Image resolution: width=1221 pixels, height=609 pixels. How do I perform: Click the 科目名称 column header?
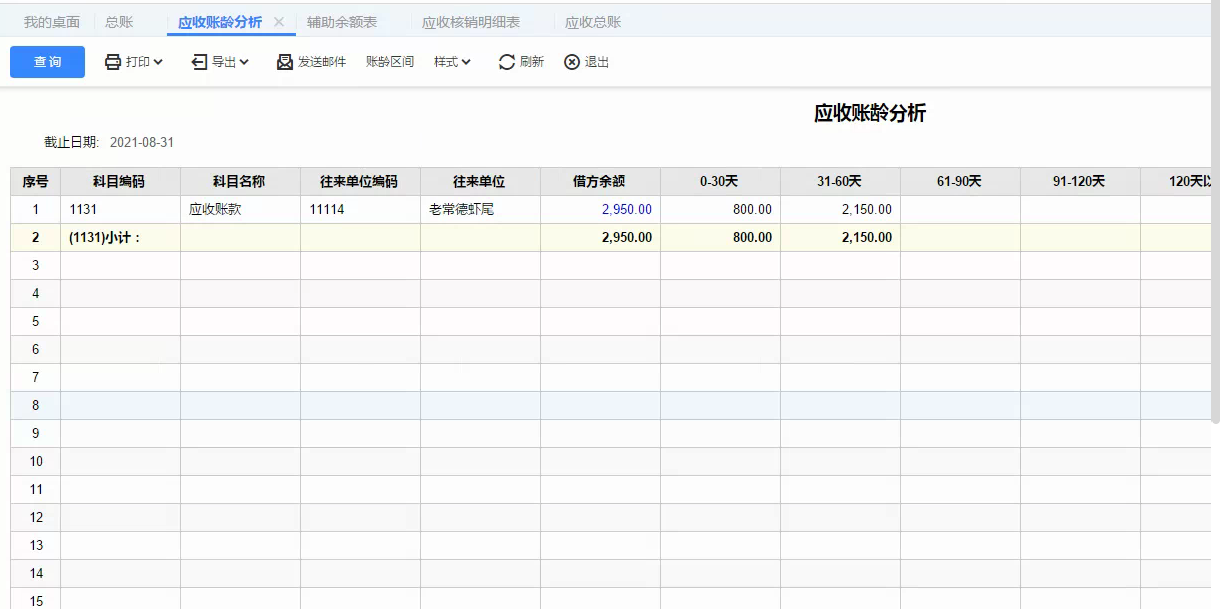tap(240, 181)
